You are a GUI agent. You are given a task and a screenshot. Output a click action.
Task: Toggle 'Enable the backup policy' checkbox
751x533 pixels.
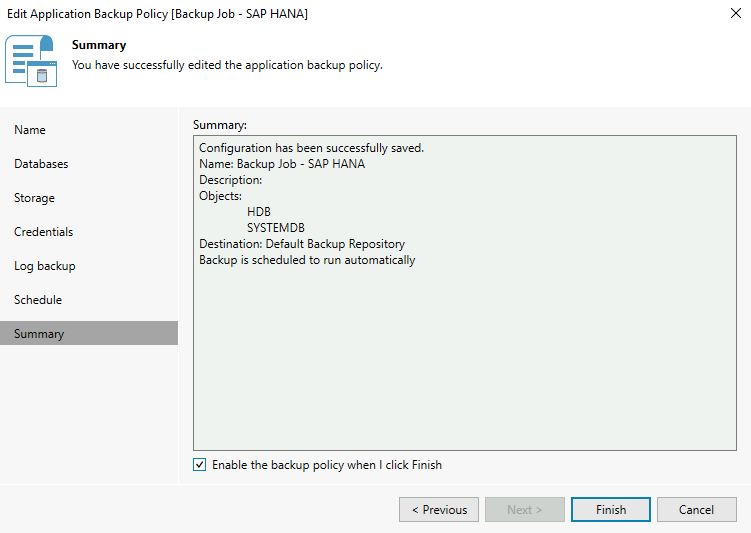coord(200,465)
